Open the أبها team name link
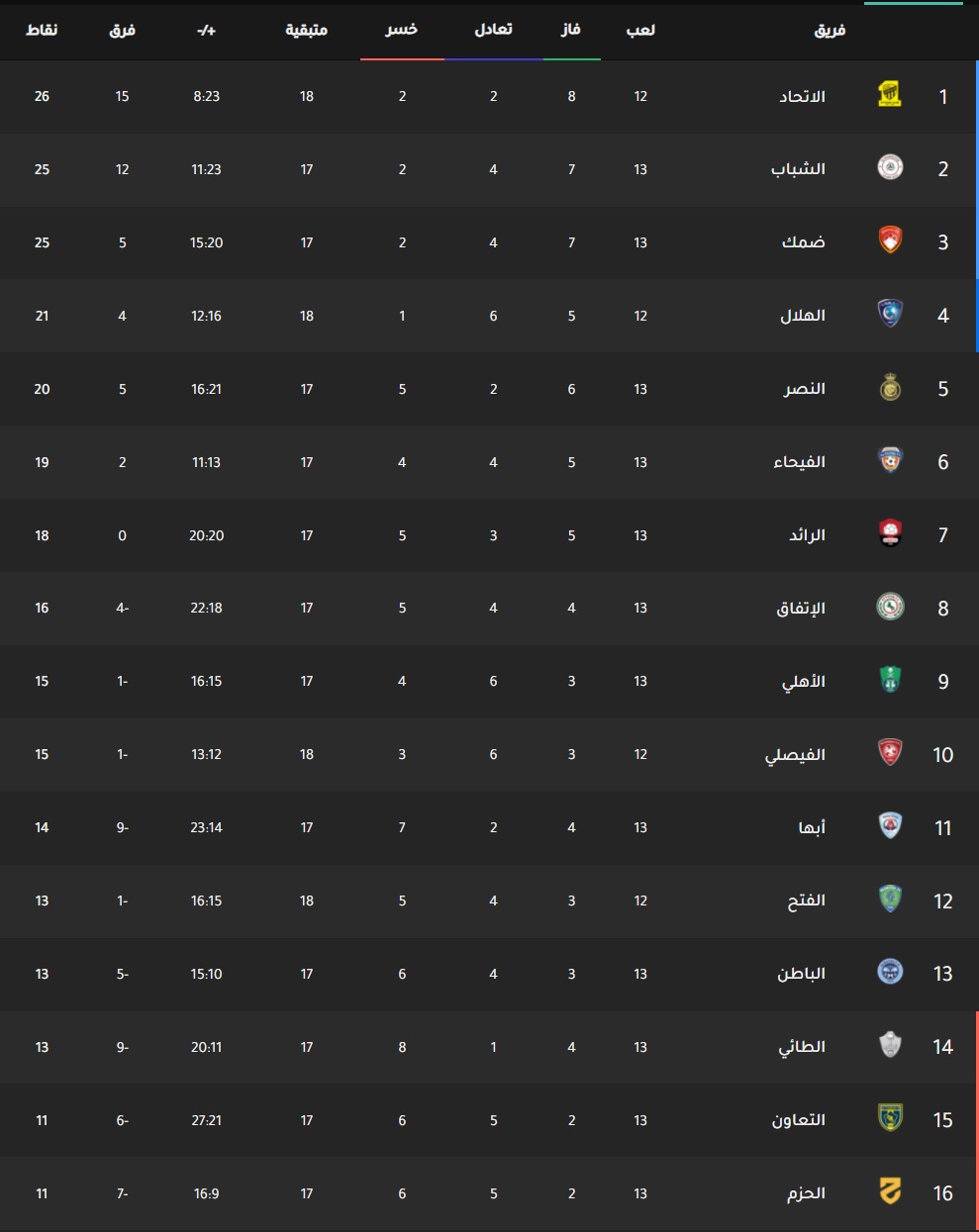The height and width of the screenshot is (1232, 979). coord(812,827)
